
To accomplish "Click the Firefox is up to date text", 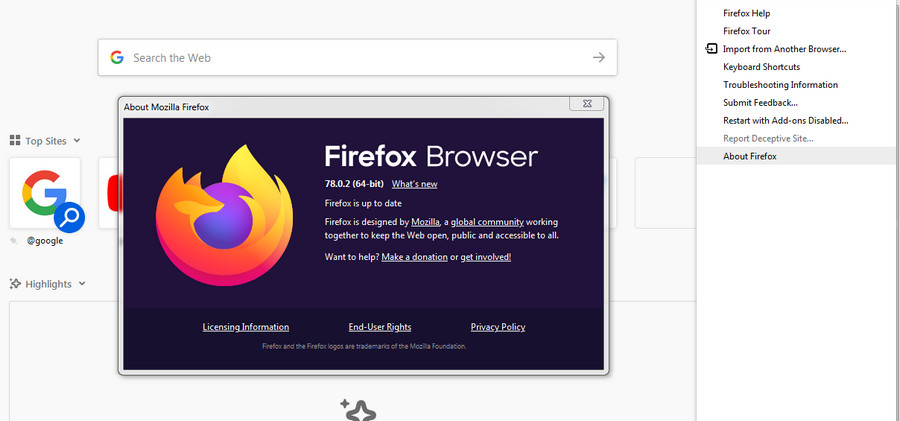I will pos(363,203).
